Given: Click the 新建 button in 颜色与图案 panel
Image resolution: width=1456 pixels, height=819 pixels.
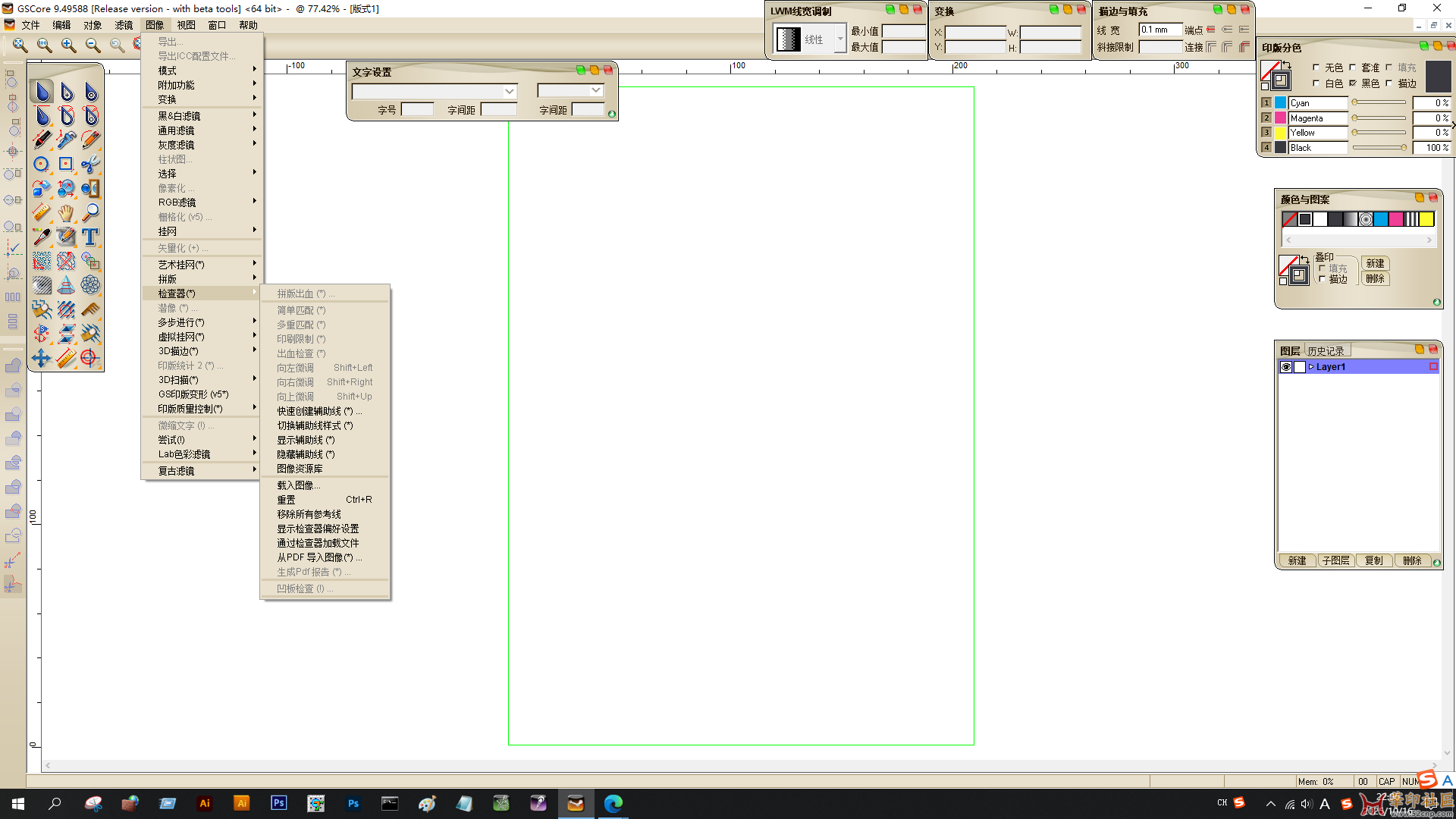Looking at the screenshot, I should tap(1375, 263).
